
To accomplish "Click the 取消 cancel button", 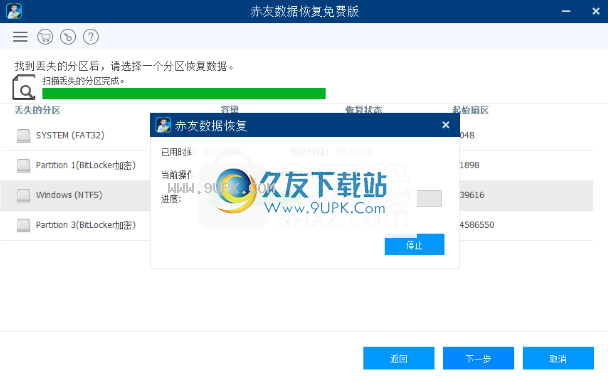I will (x=558, y=358).
